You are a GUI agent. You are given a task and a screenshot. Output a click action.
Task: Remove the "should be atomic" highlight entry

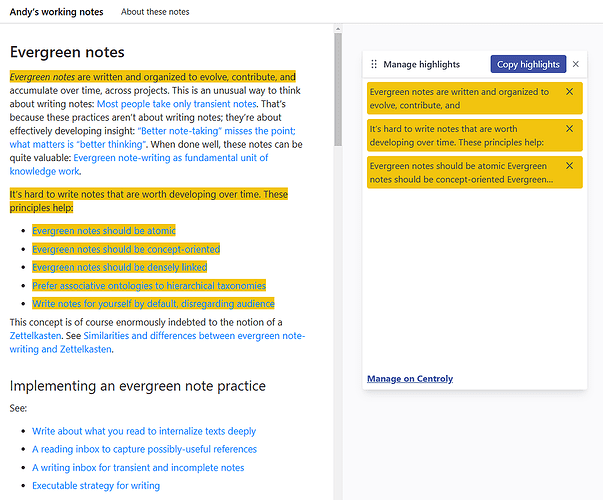pyautogui.click(x=570, y=165)
